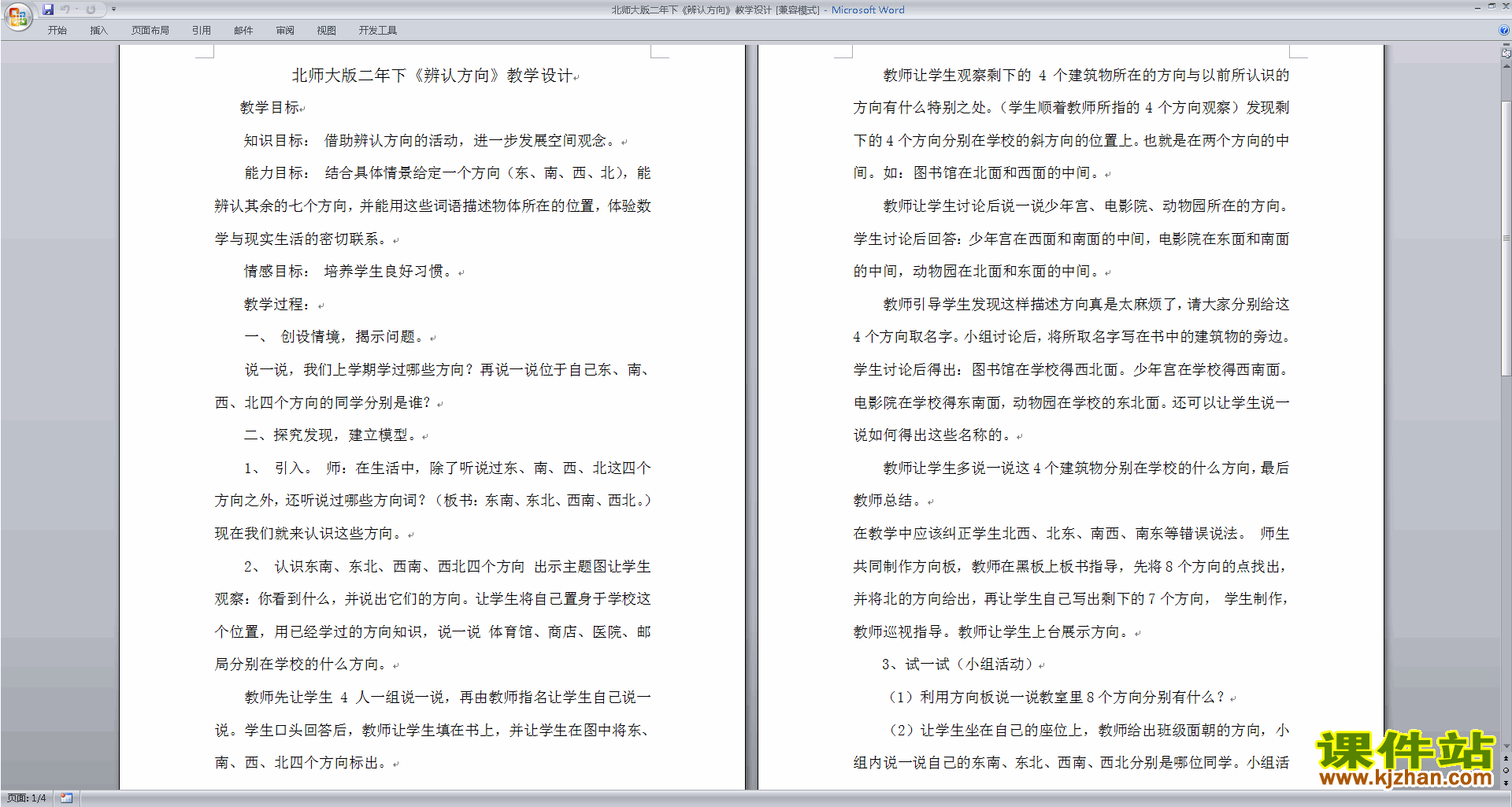1512x807 pixels.
Task: Open the round Office button menu
Action: tap(17, 17)
